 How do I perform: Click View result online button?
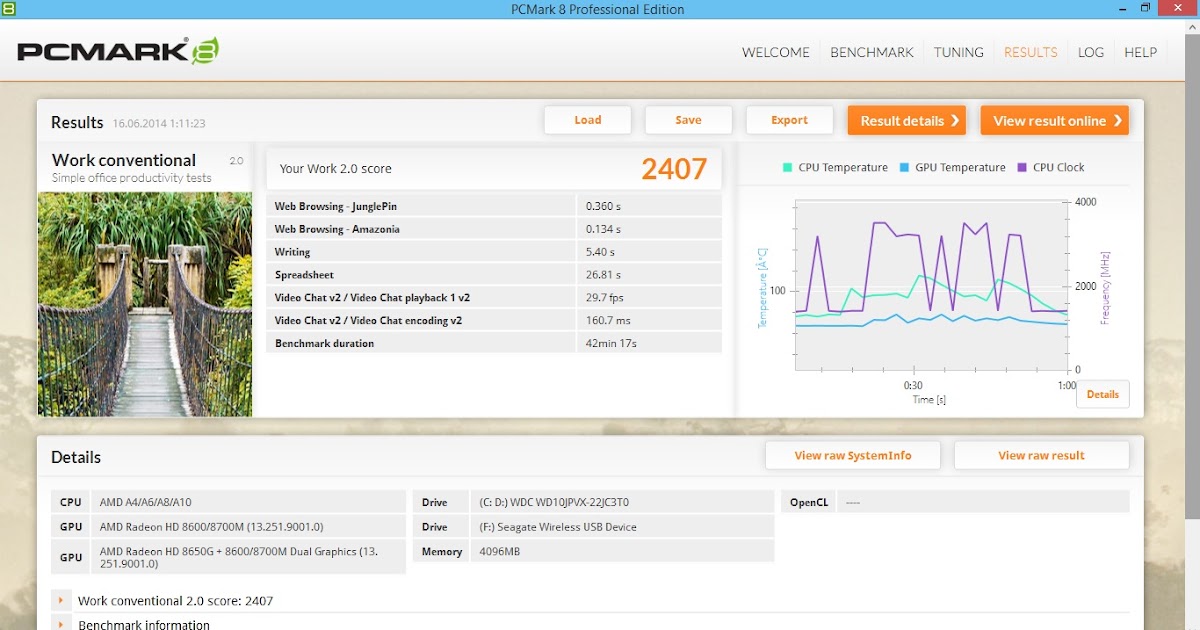pos(1054,120)
